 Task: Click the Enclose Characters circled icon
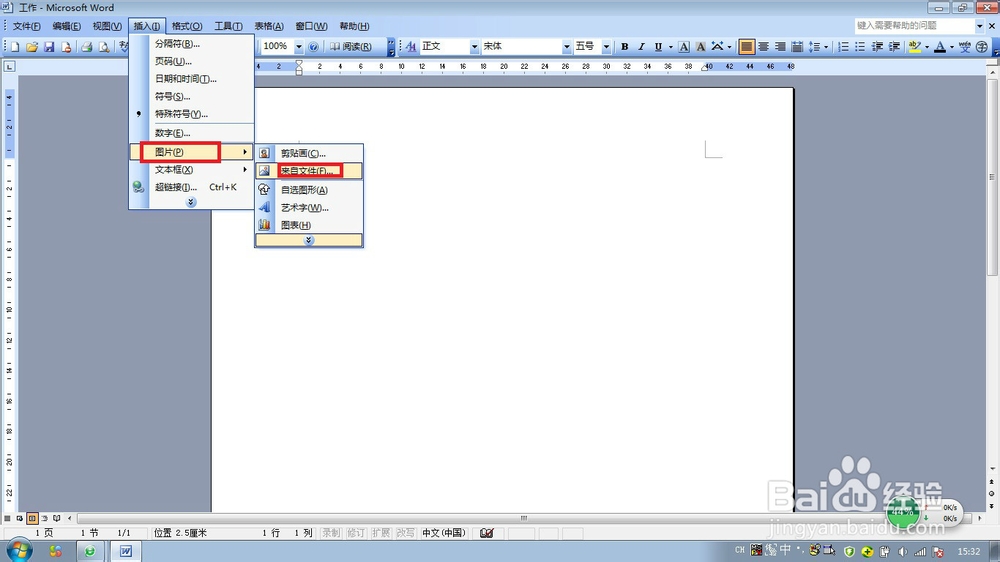(982, 47)
